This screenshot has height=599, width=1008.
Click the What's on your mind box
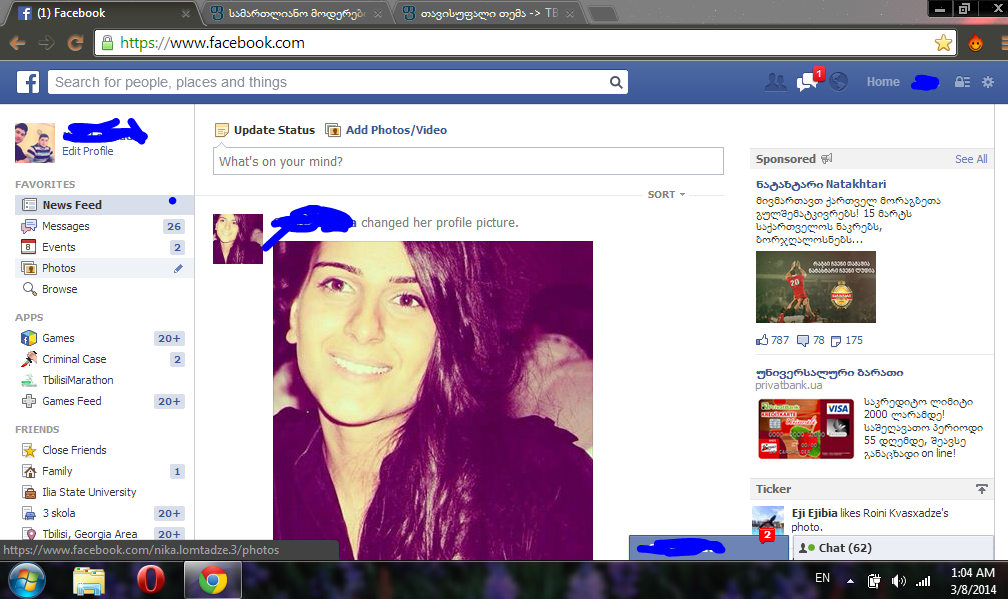coord(468,161)
